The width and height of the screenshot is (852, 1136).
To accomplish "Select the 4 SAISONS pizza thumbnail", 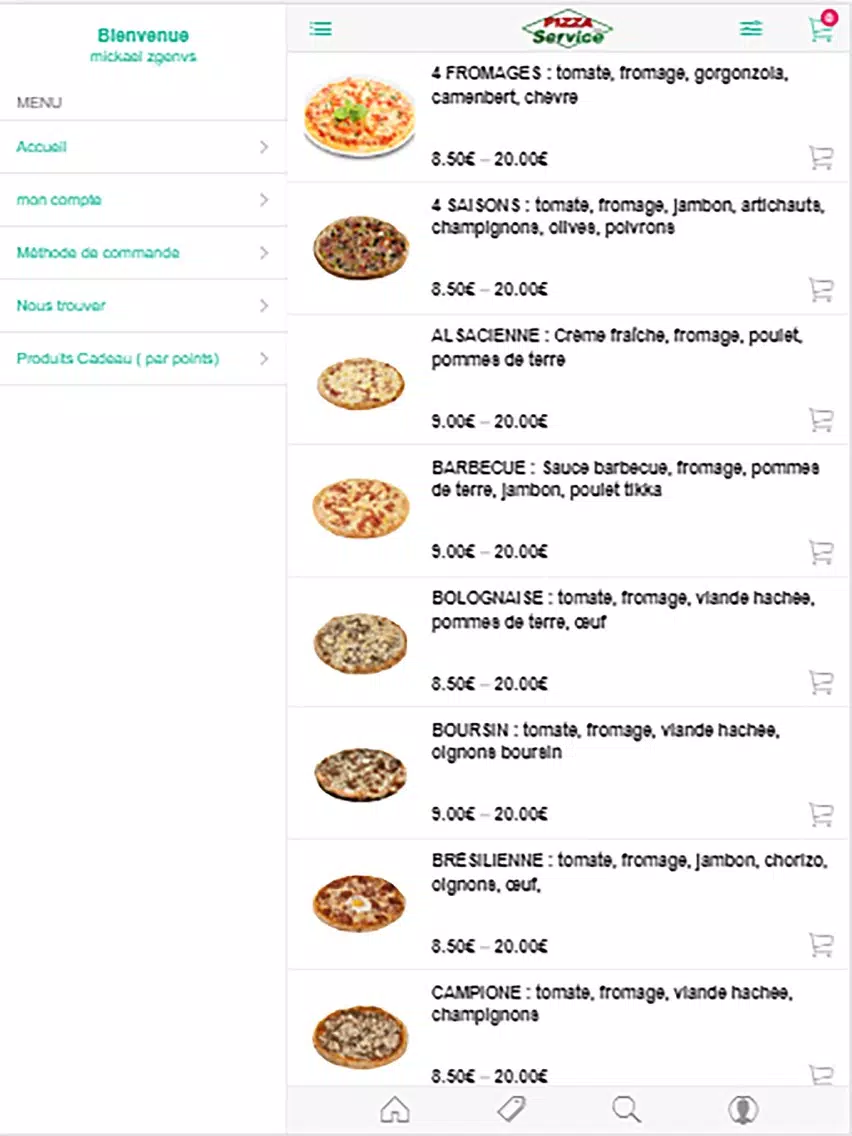I will click(361, 248).
